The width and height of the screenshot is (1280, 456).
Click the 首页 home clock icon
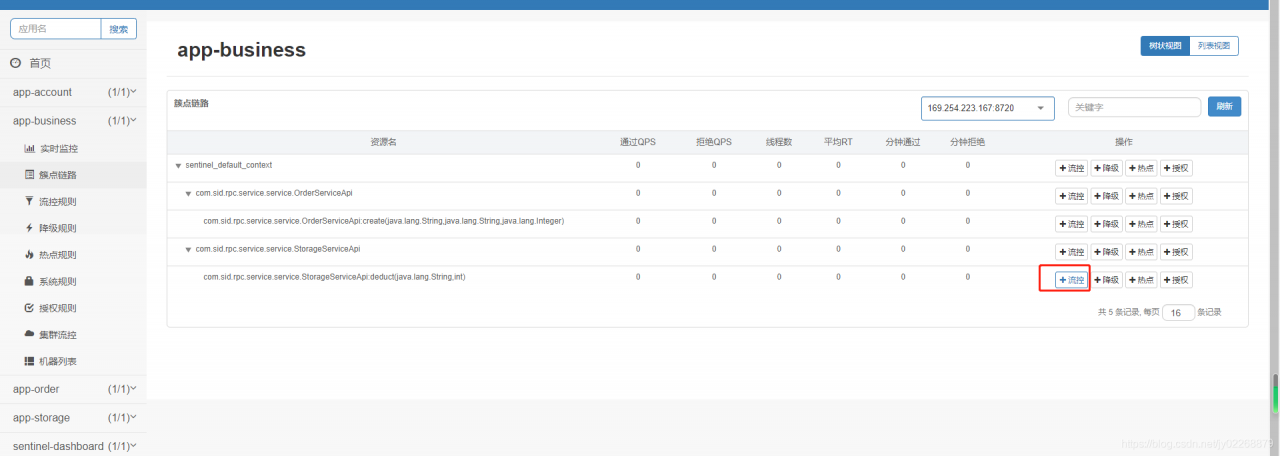click(16, 63)
